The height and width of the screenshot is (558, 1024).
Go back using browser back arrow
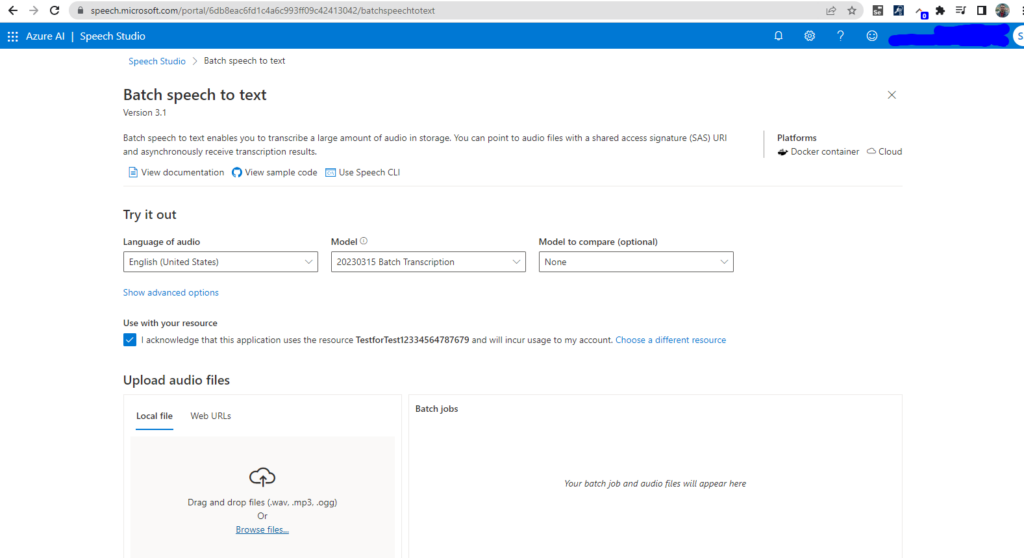point(12,10)
